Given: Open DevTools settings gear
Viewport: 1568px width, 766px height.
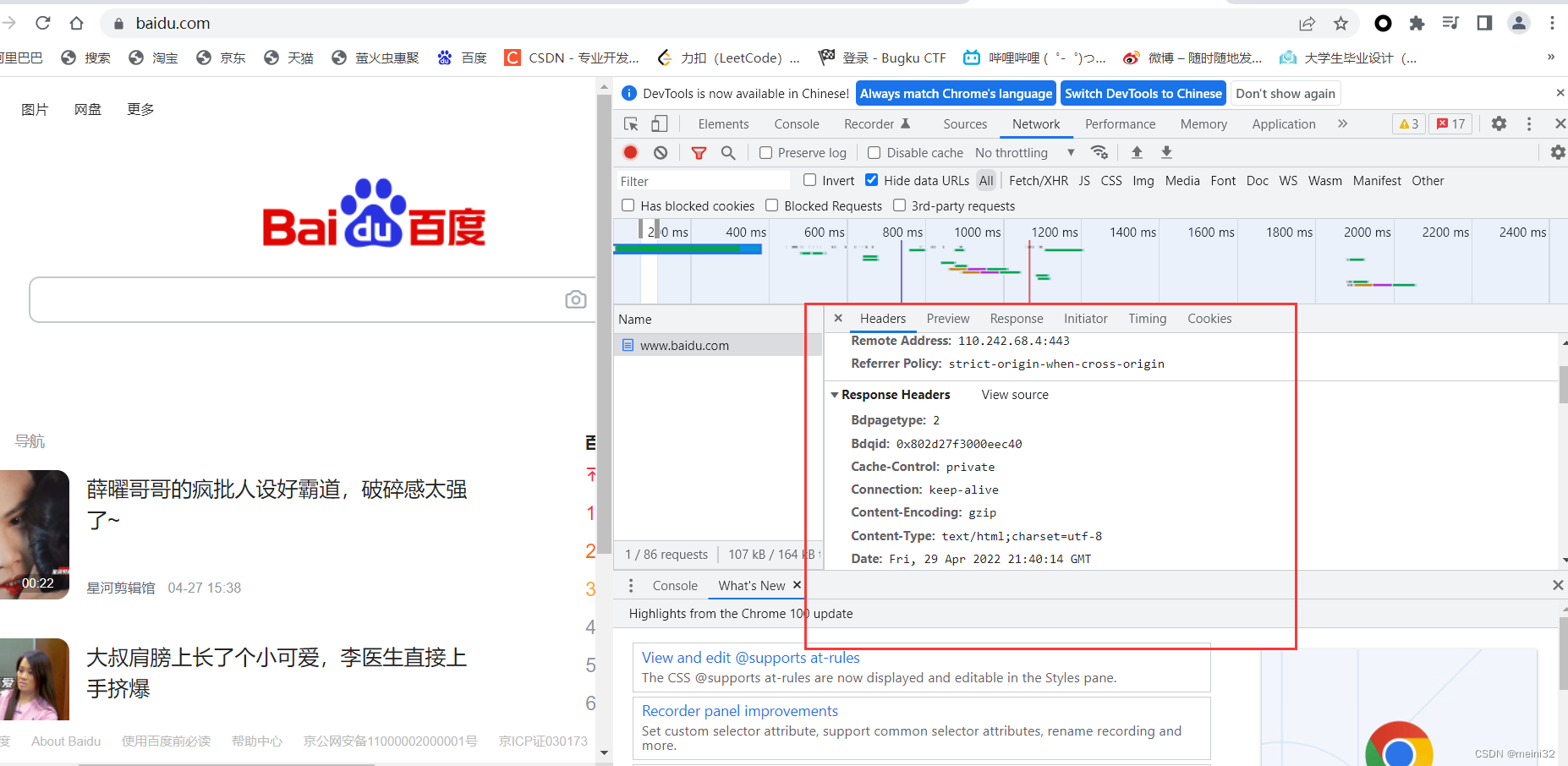Looking at the screenshot, I should coord(1499,123).
